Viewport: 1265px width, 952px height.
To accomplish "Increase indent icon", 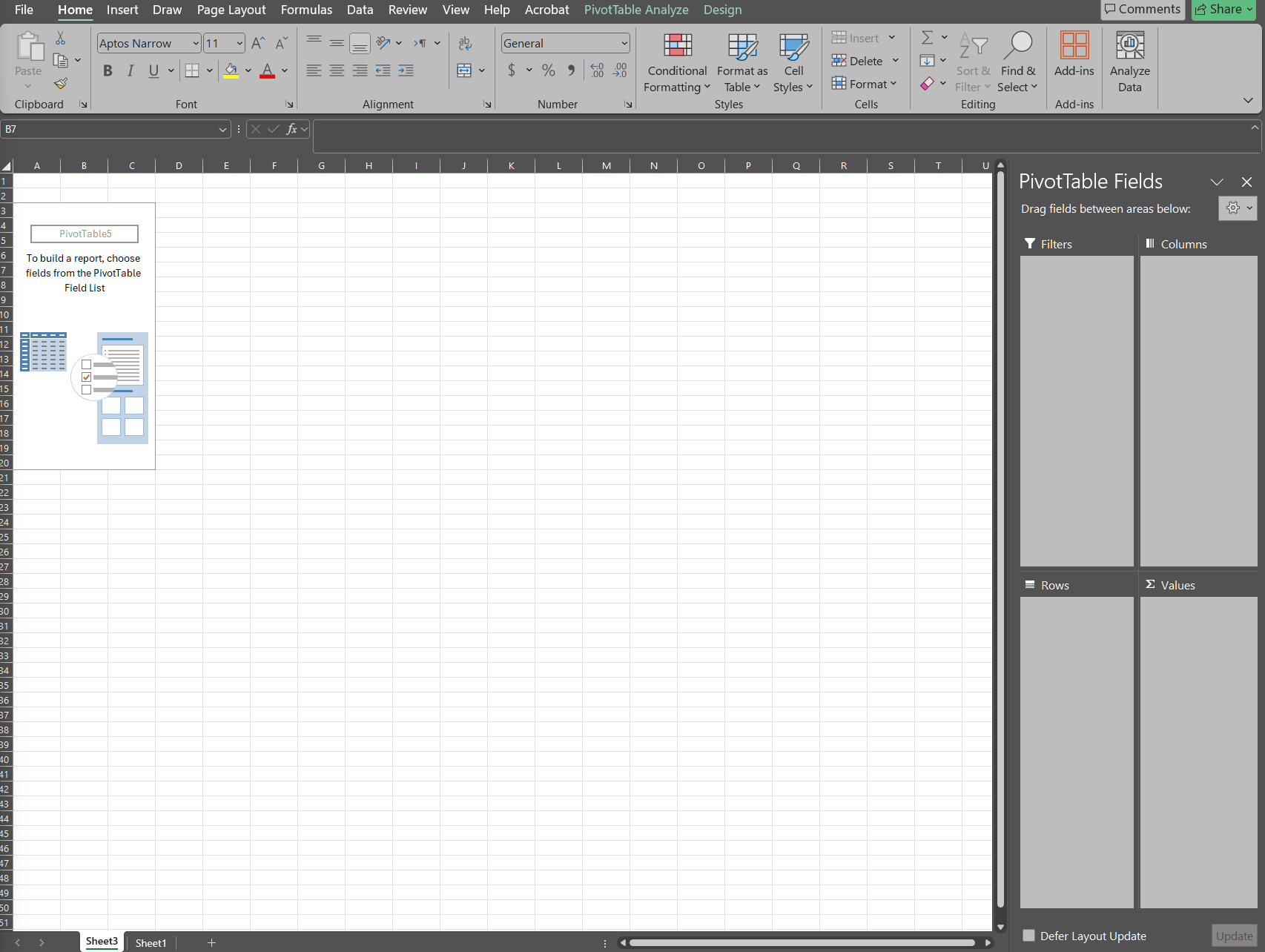I will (406, 70).
